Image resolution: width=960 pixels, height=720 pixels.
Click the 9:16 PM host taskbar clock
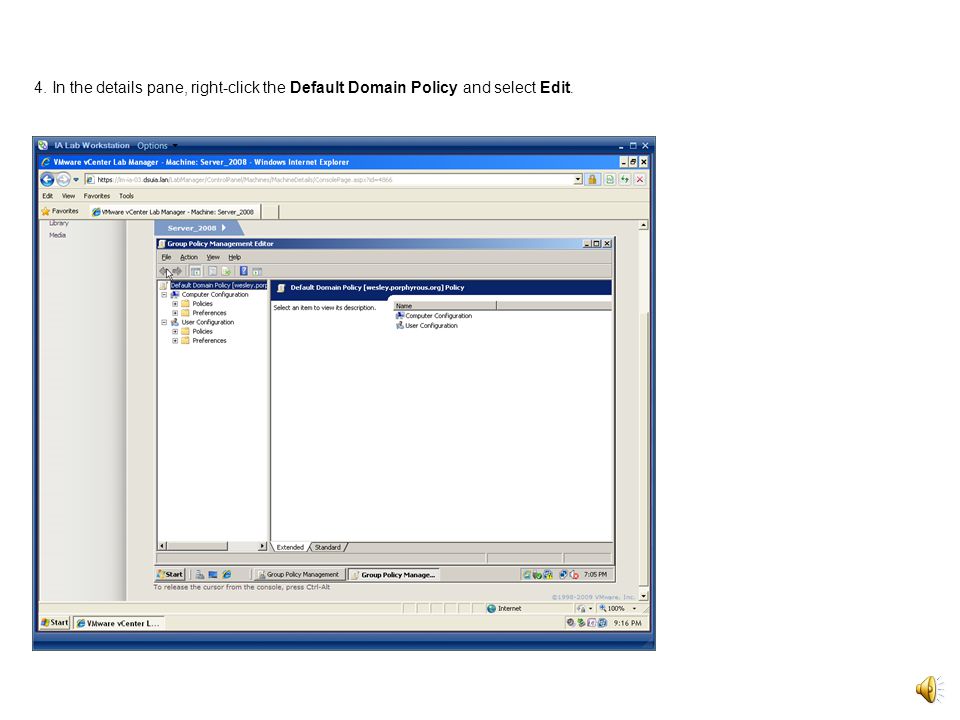click(x=628, y=623)
